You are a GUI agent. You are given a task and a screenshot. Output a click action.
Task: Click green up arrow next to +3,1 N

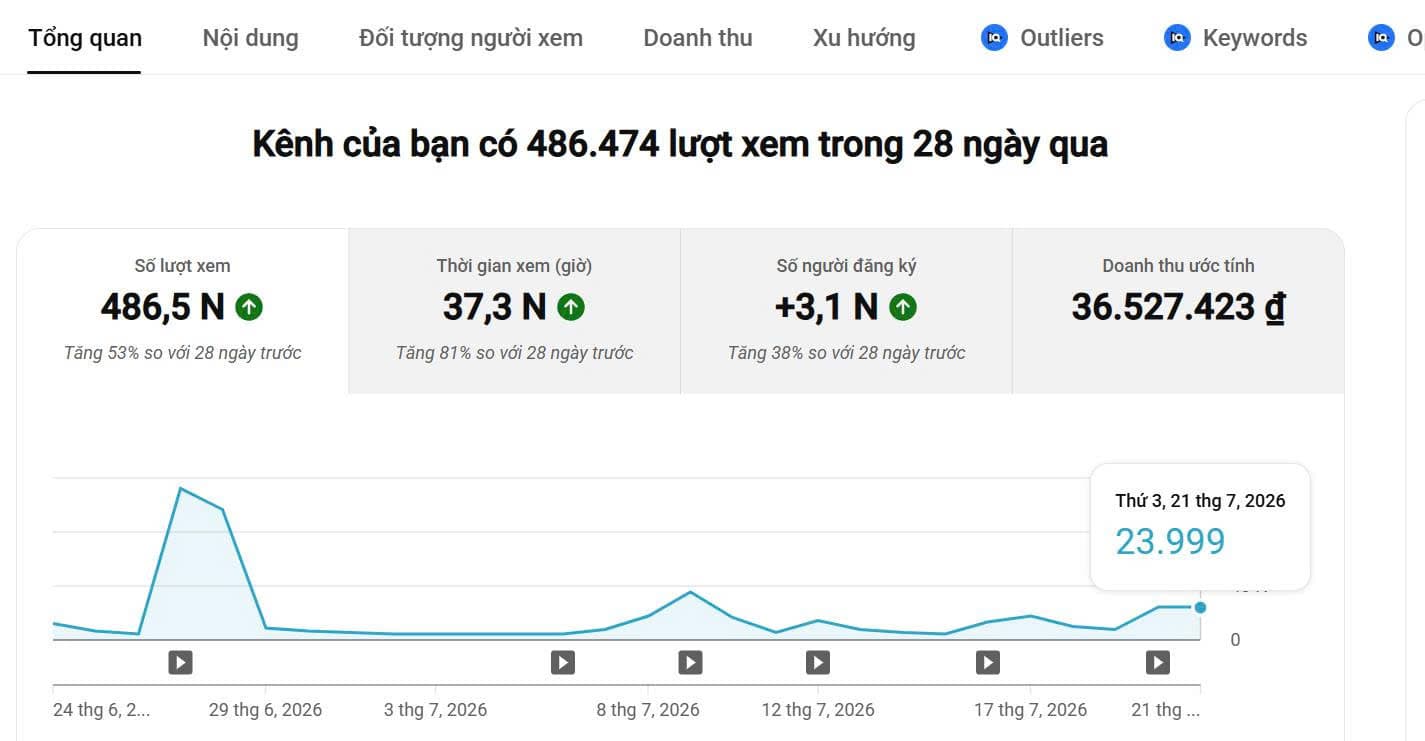[x=903, y=307]
